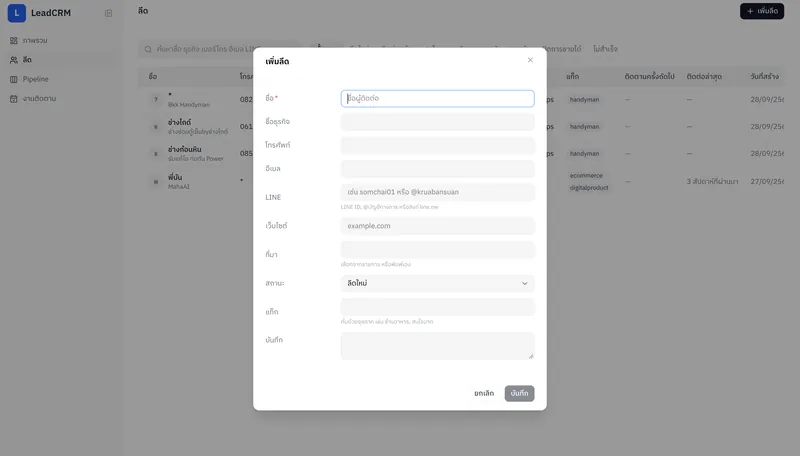Click the chevron arrow in สถานะ select
This screenshot has height=456, width=800.
pos(524,284)
